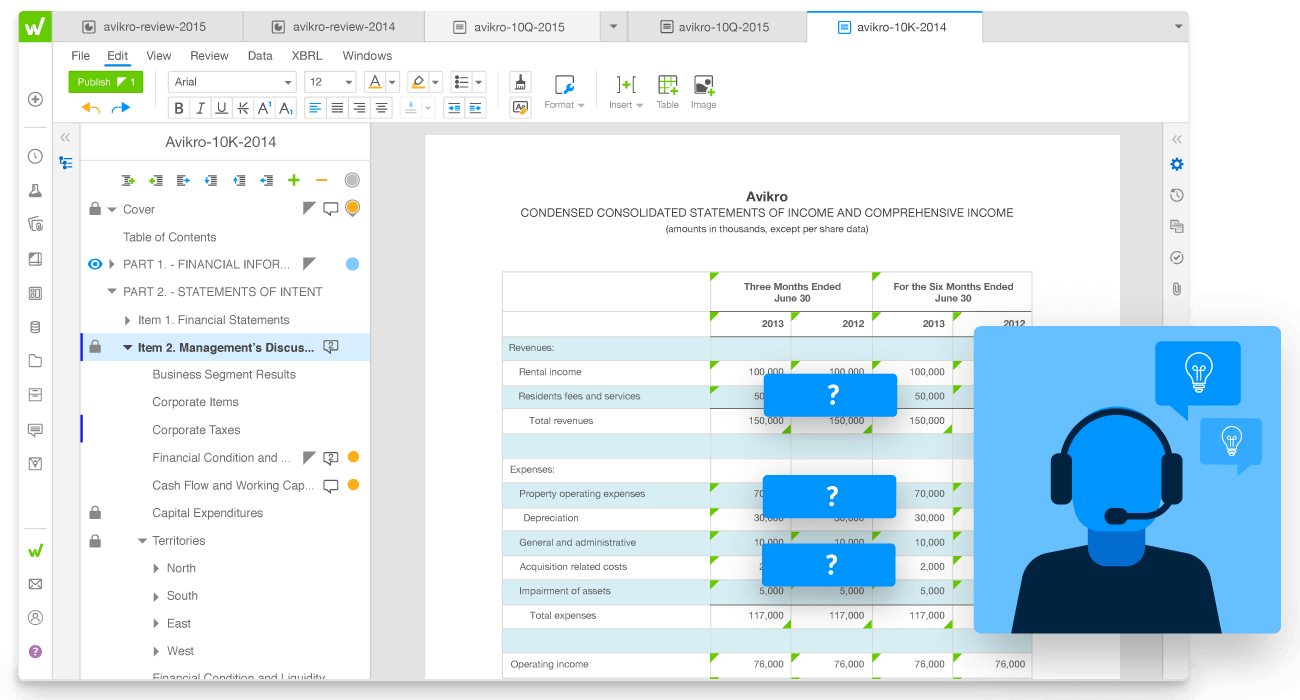1300x700 pixels.
Task: Open the settings gear in right panel
Action: coord(1177,164)
